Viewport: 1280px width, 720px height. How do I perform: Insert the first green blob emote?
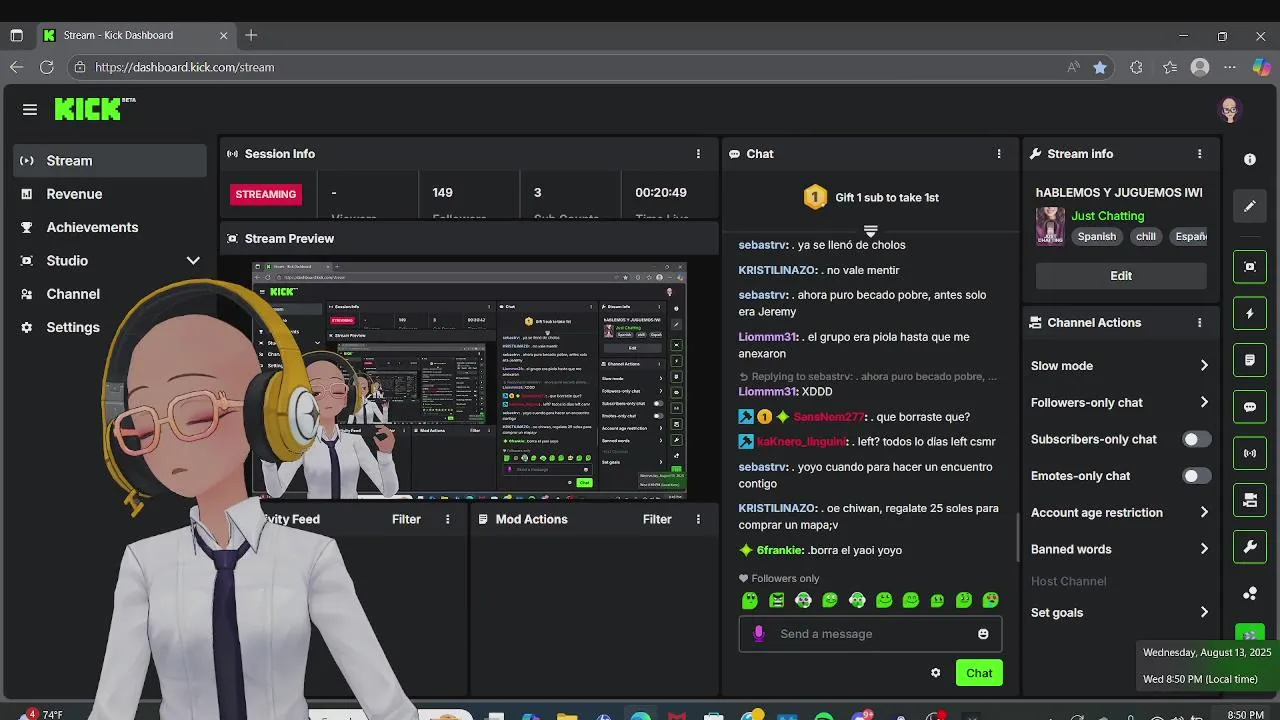point(750,600)
